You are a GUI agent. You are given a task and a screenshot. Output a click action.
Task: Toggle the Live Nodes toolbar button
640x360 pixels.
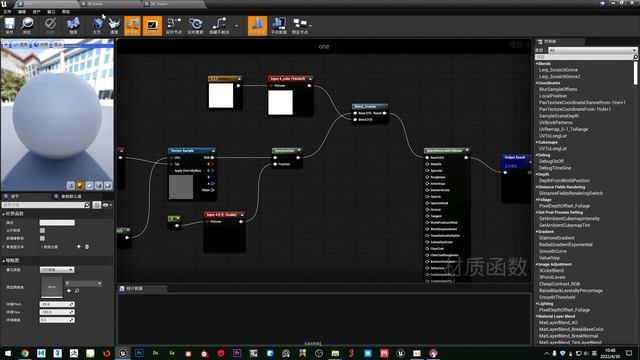[x=174, y=25]
